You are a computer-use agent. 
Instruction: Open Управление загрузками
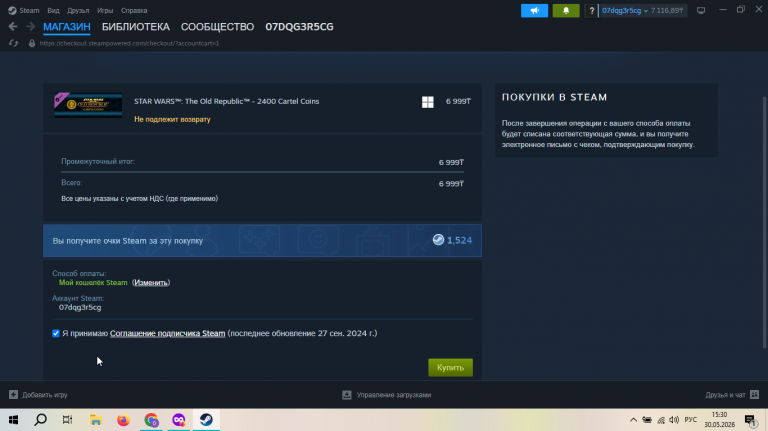click(394, 395)
